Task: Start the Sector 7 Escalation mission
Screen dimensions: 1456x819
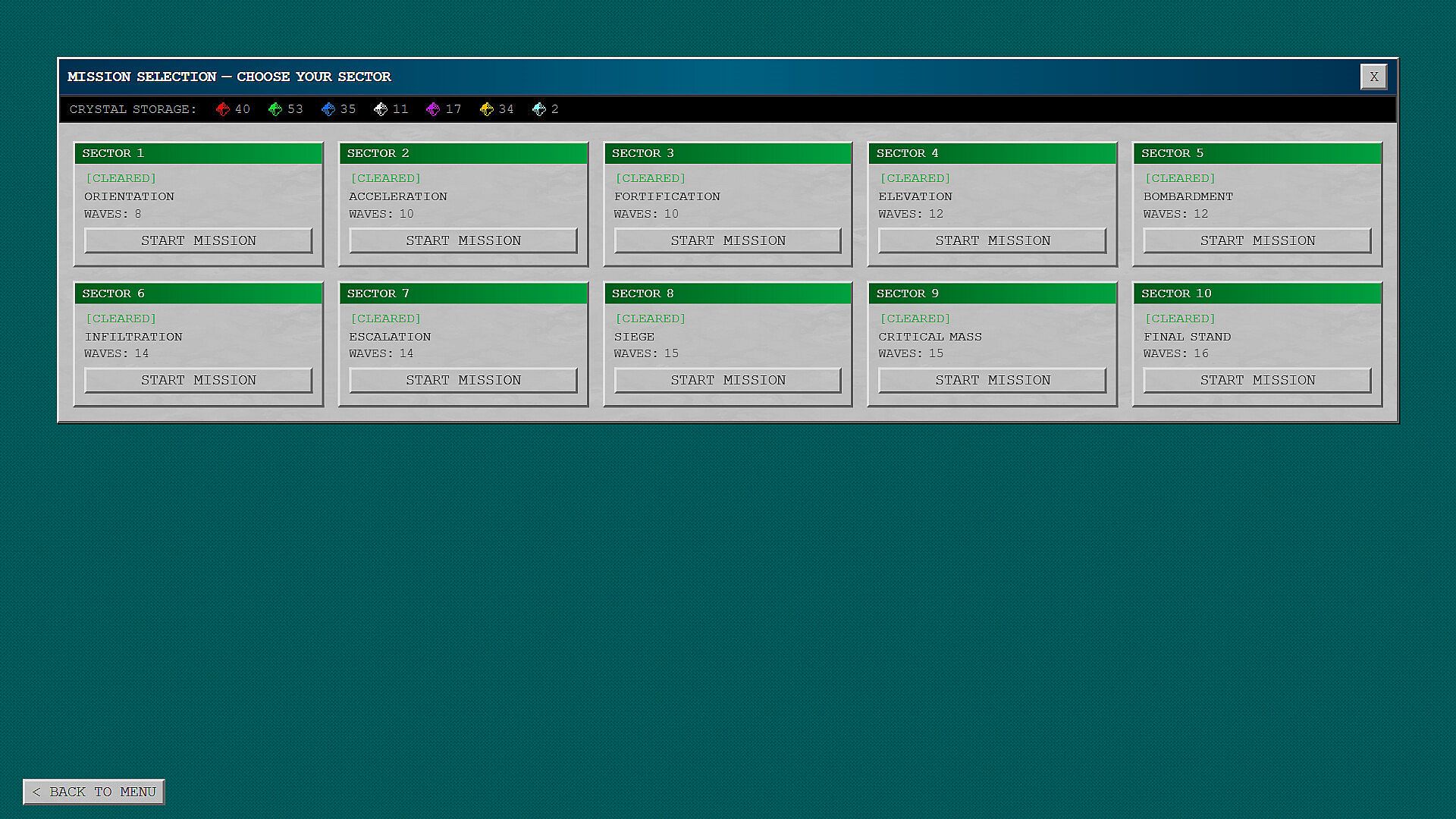Action: [x=463, y=380]
